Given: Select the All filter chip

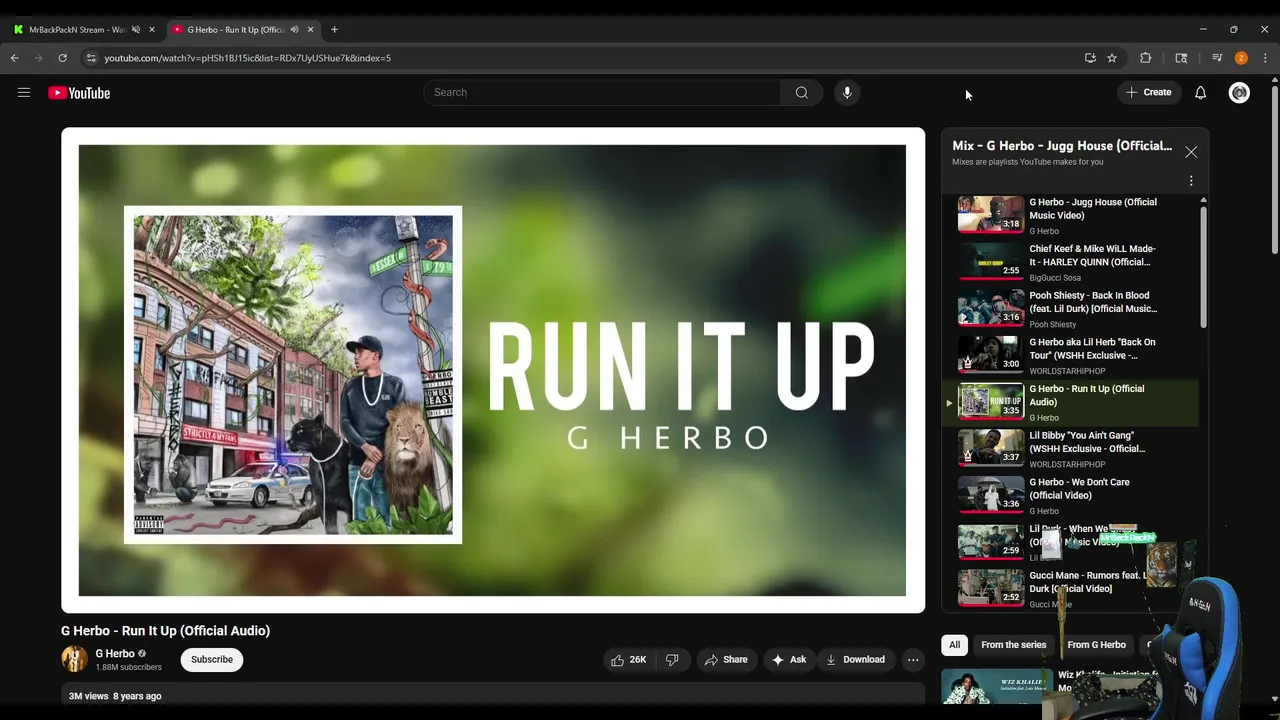Looking at the screenshot, I should click(954, 645).
